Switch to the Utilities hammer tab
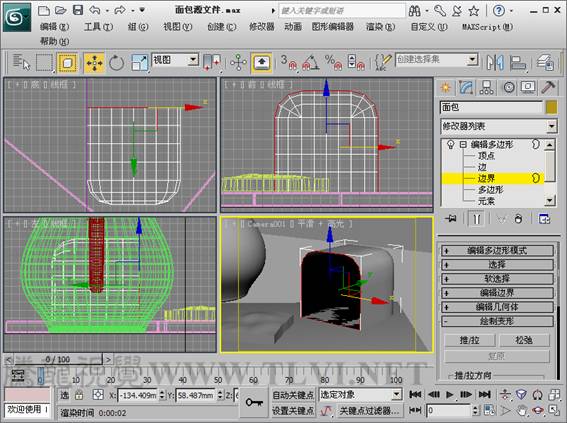The width and height of the screenshot is (567, 423). [548, 87]
